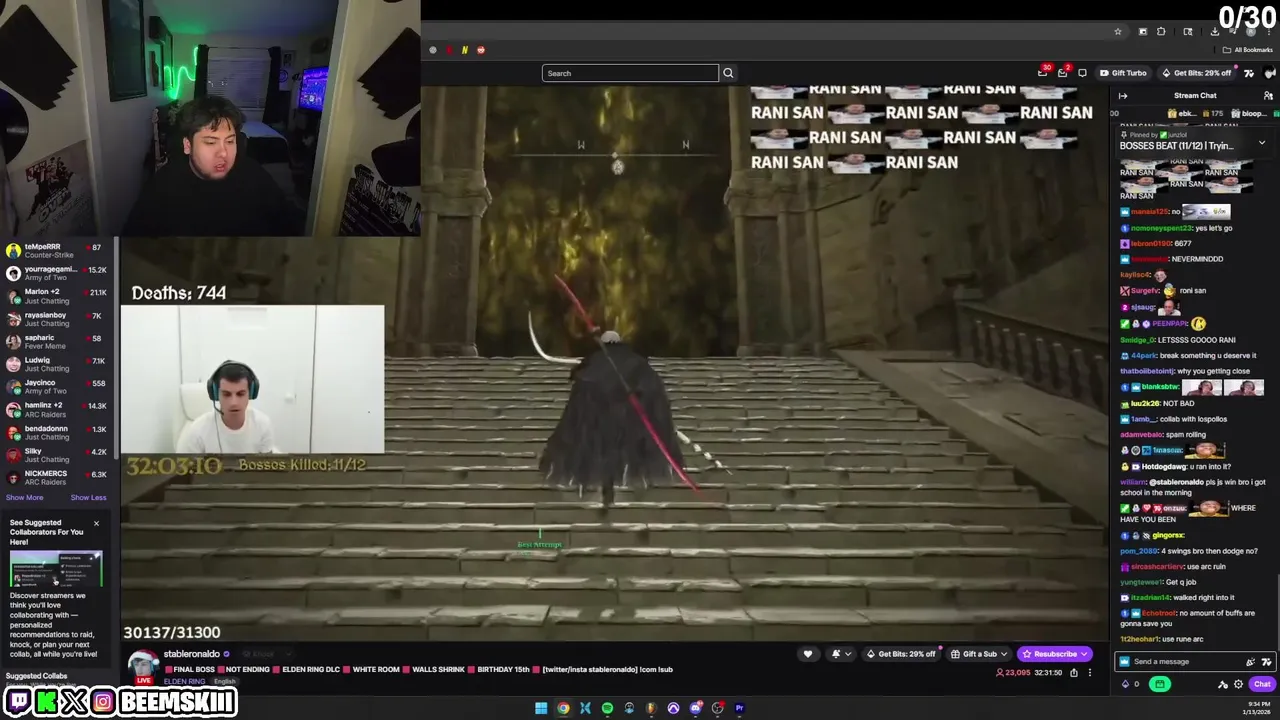1280x720 pixels.
Task: Click inside the Twitch search field
Action: click(x=630, y=73)
